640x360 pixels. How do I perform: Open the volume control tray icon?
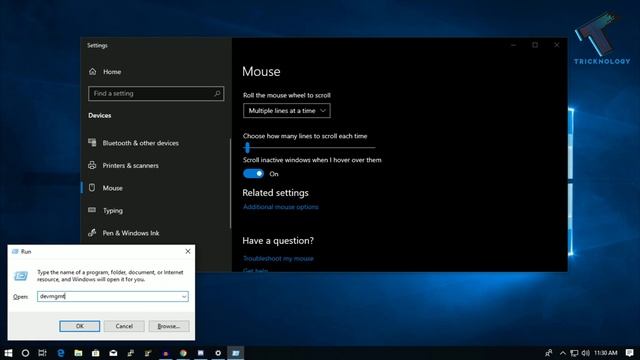click(x=585, y=353)
